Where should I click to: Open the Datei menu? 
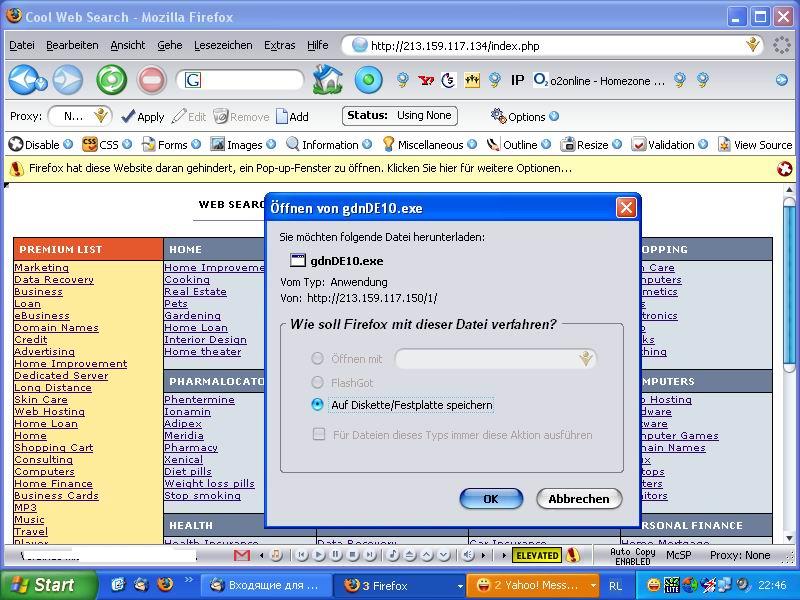point(22,45)
